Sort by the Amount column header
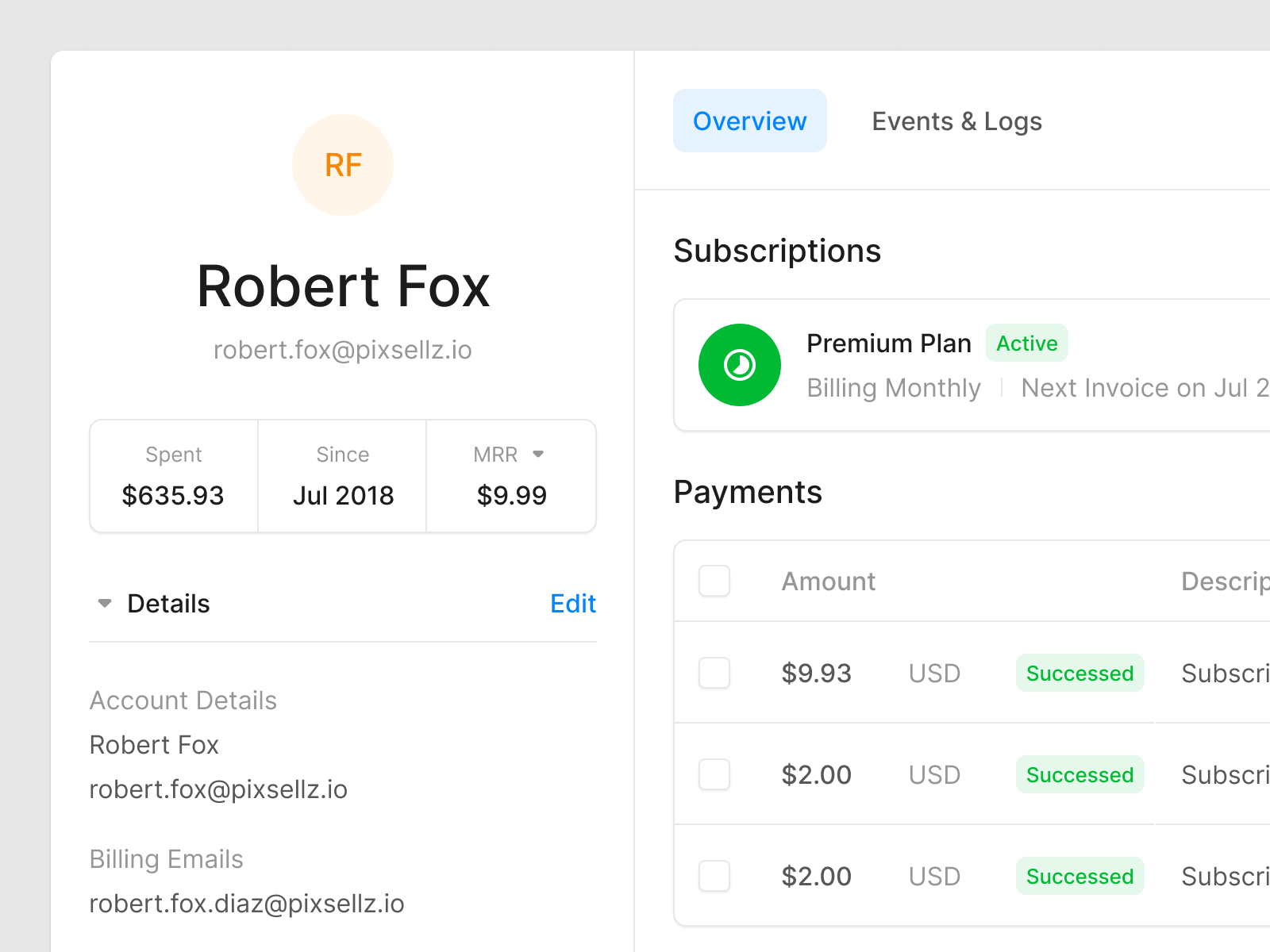Viewport: 1270px width, 952px height. coord(828,582)
